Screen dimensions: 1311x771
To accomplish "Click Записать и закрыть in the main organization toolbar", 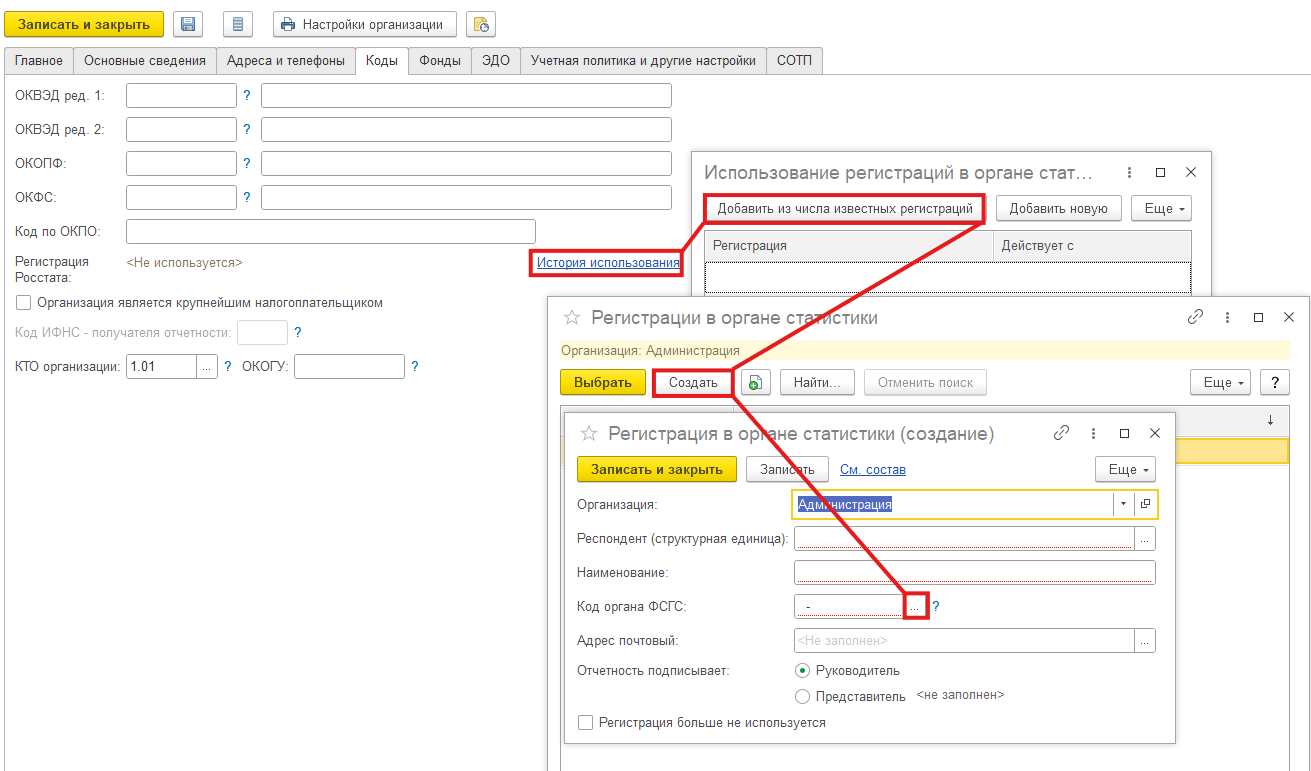I will tap(84, 25).
